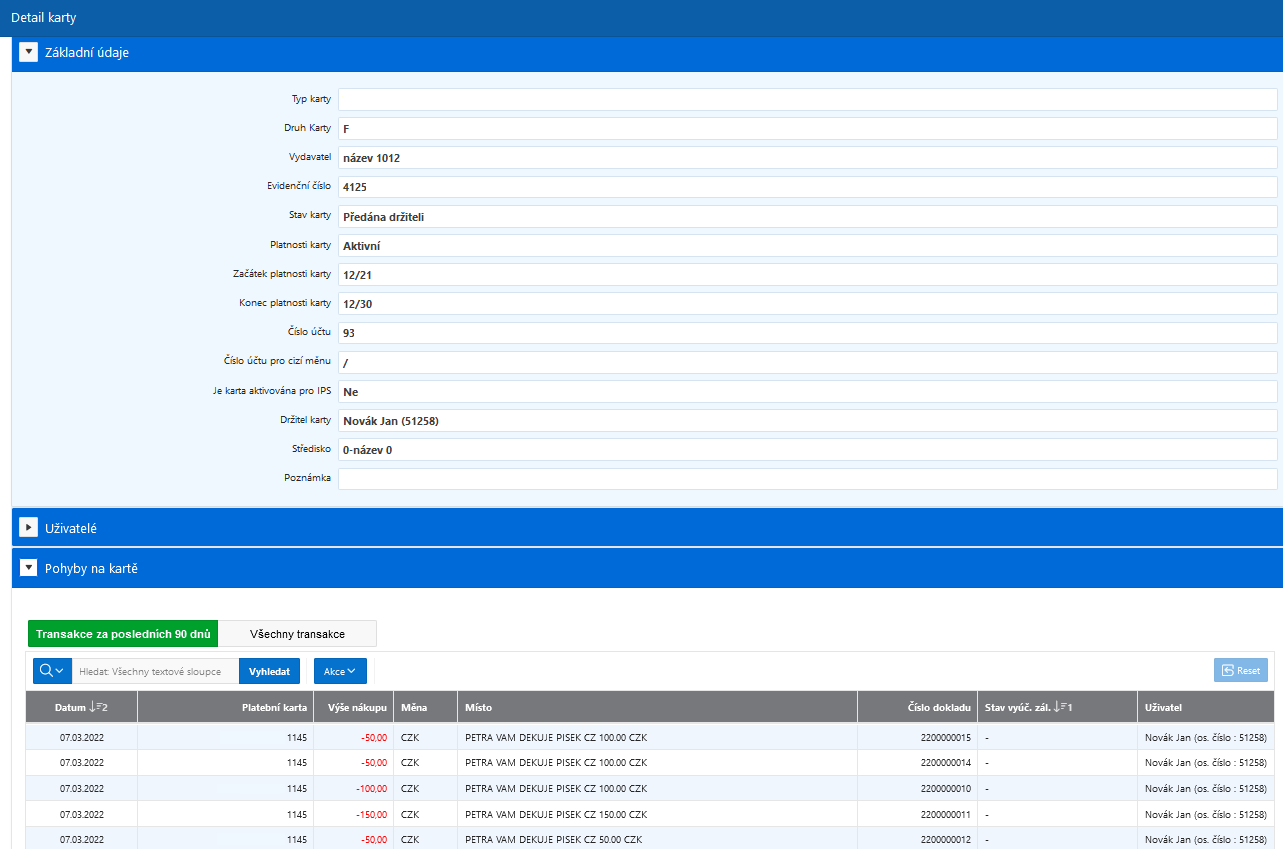Screen dimensions: 1283x849
Task: Click the Měna column header
Action: tap(425, 707)
